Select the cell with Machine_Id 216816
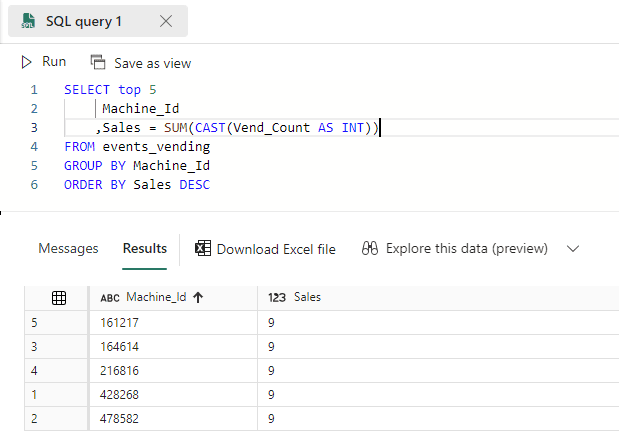 click(x=173, y=371)
